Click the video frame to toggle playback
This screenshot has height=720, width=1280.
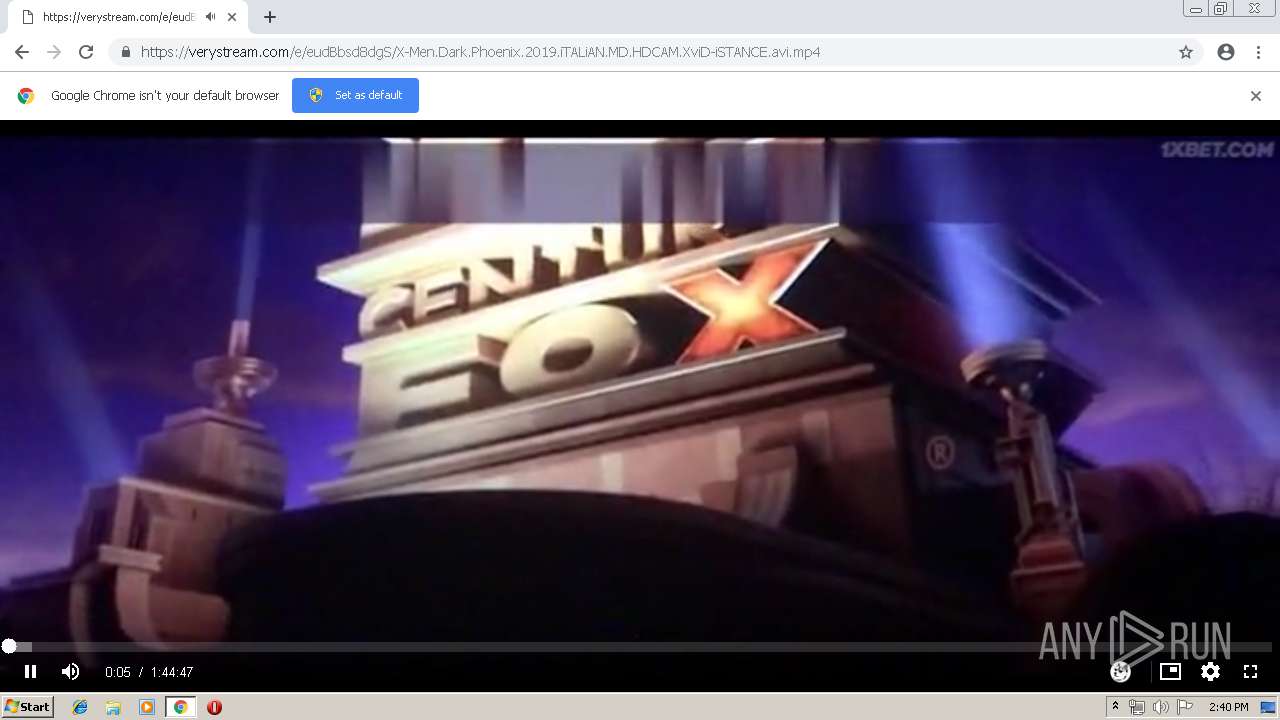pos(640,380)
